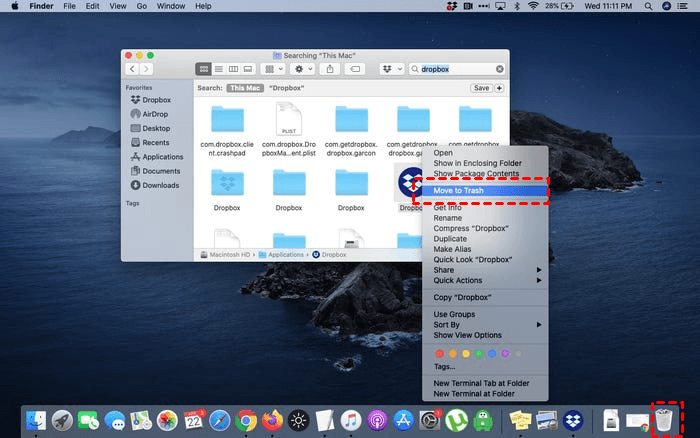
Task: Click the Save search button
Action: (481, 88)
